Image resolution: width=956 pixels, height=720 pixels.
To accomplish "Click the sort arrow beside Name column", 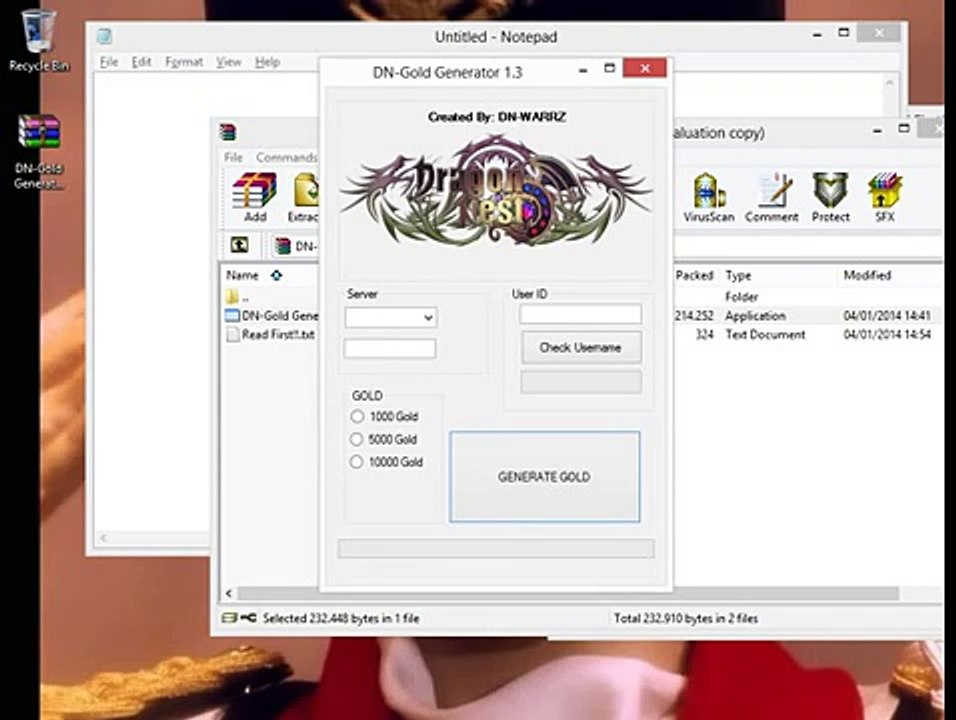I will [x=276, y=276].
